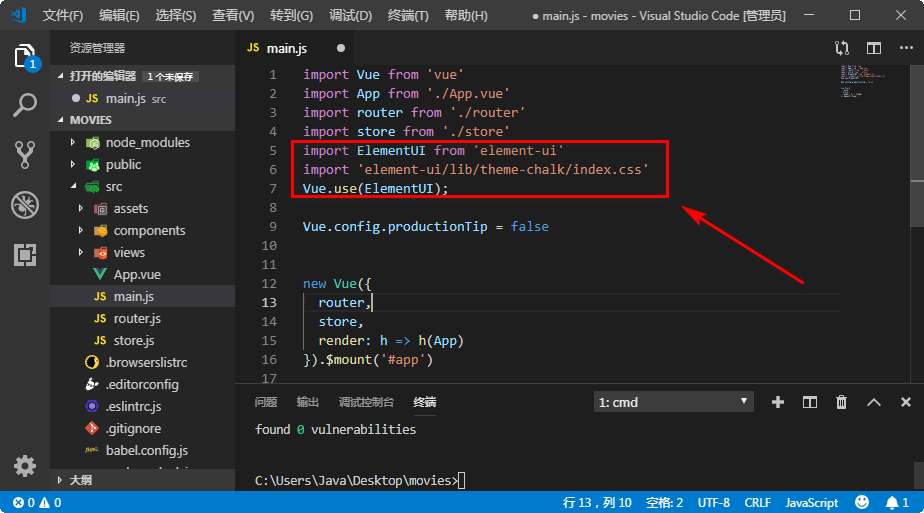This screenshot has height=513, width=924.
Task: Open the 选择(S) menu
Action: 176,16
